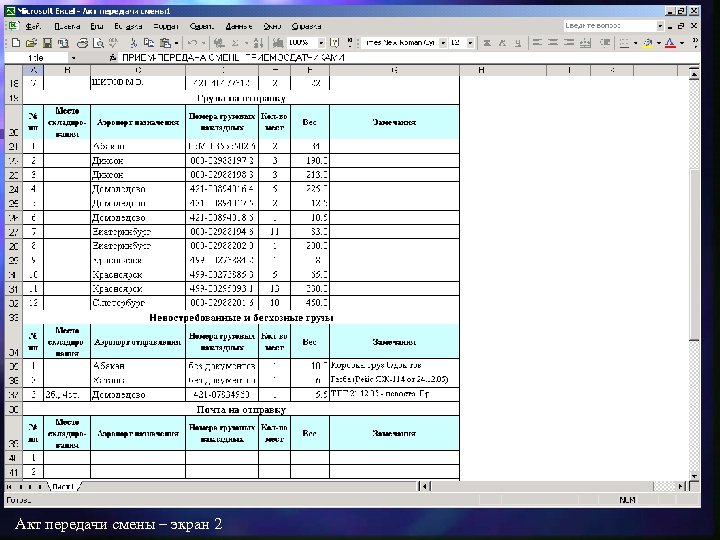Expand the Paste options arrow

click(x=176, y=43)
